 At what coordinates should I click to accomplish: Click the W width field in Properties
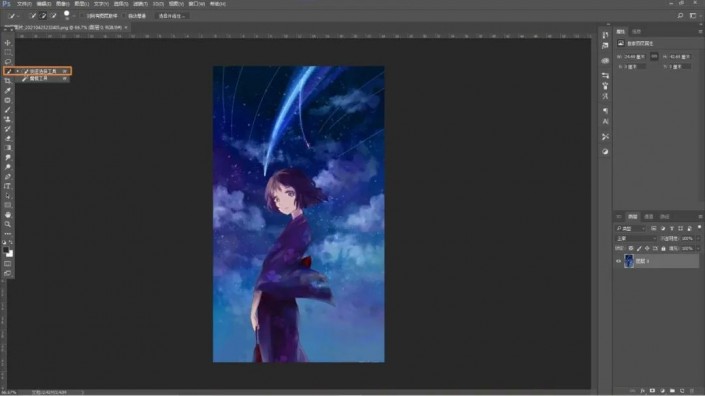(634, 57)
